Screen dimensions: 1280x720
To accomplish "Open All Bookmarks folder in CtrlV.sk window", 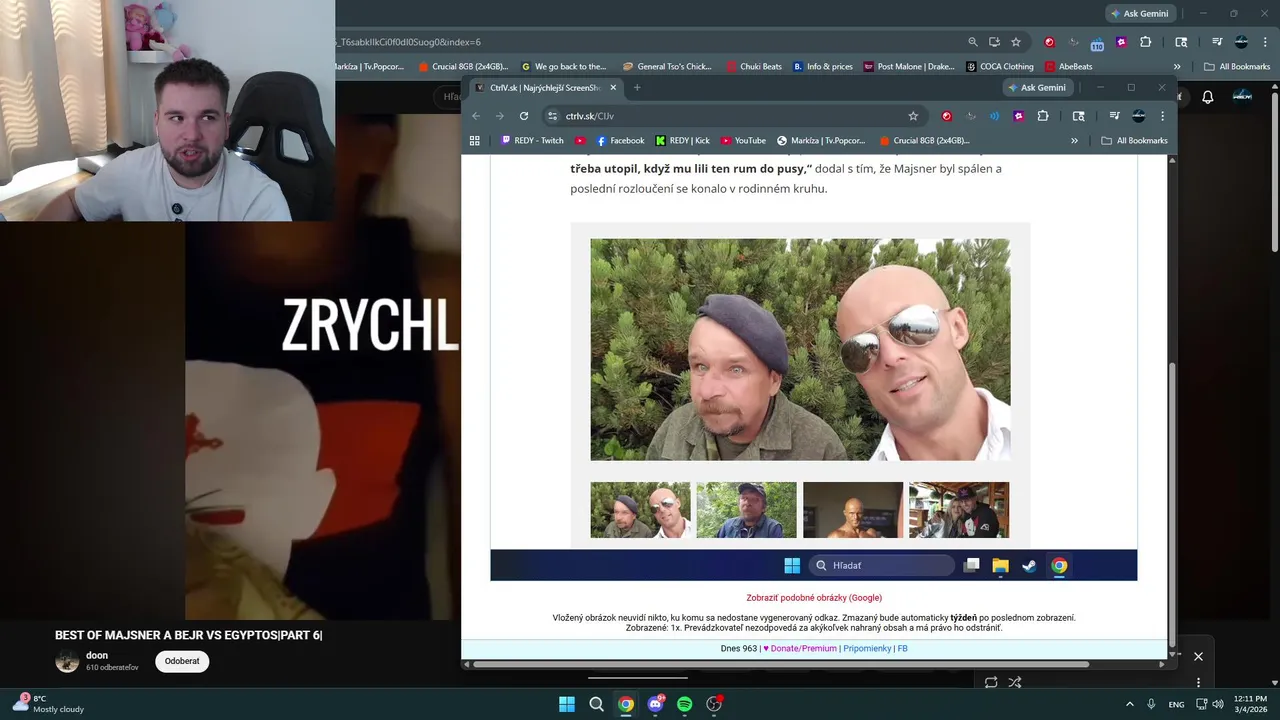I will [1134, 141].
